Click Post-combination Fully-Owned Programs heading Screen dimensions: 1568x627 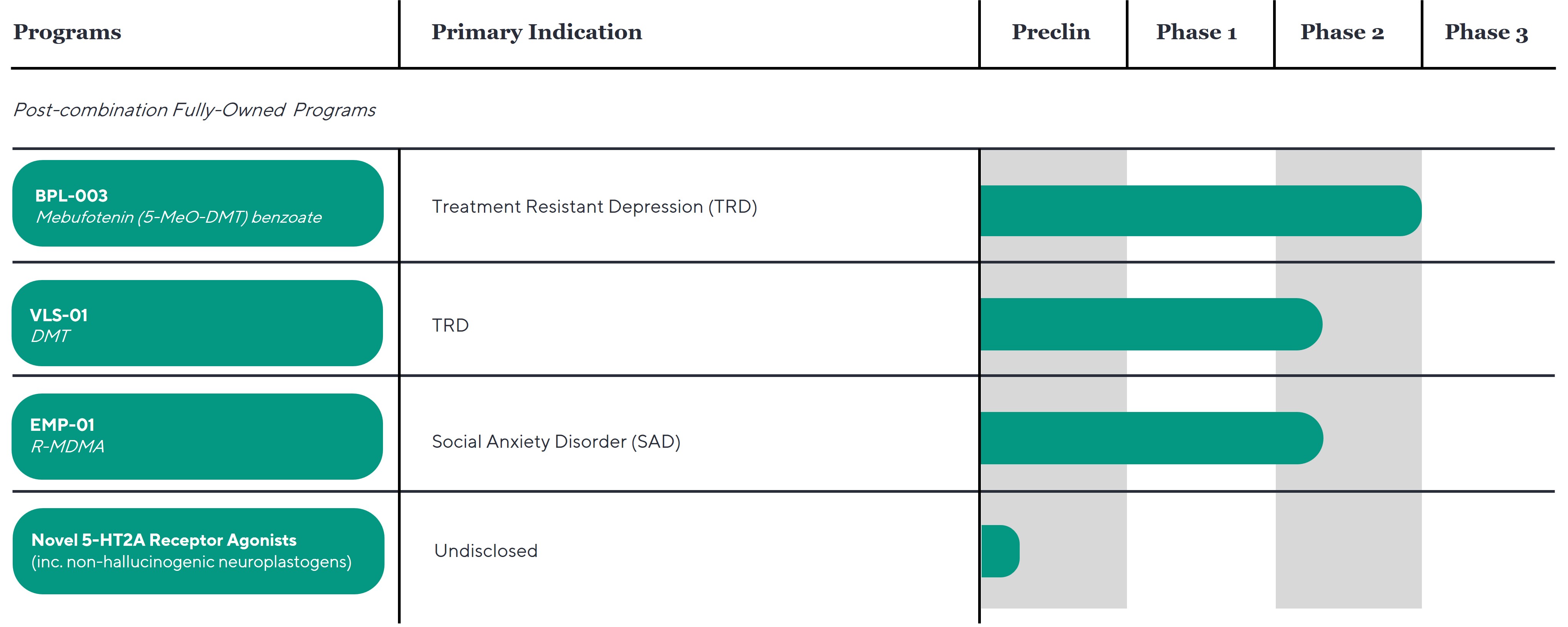click(194, 110)
